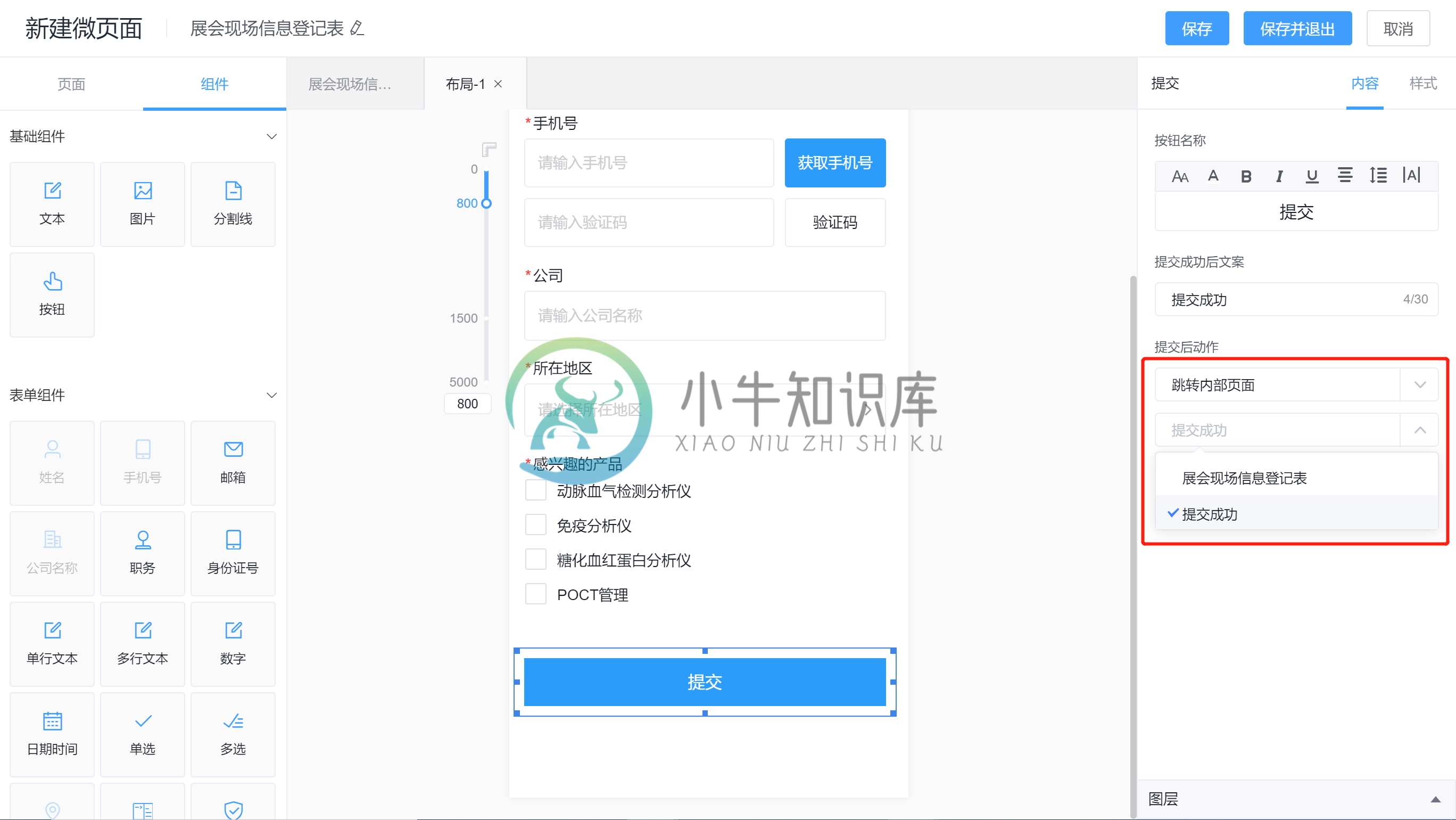
Task: Add the 文本 text component
Action: coord(52,204)
